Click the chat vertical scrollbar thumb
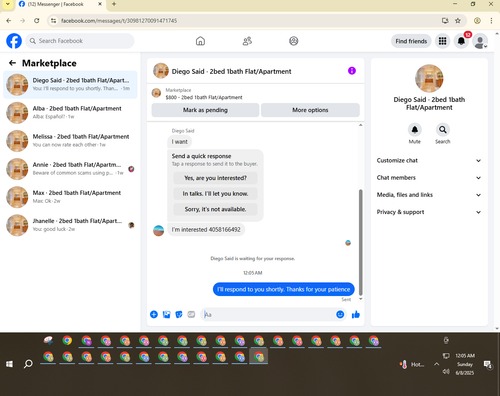Image resolution: width=500 pixels, height=396 pixels. [x=360, y=242]
